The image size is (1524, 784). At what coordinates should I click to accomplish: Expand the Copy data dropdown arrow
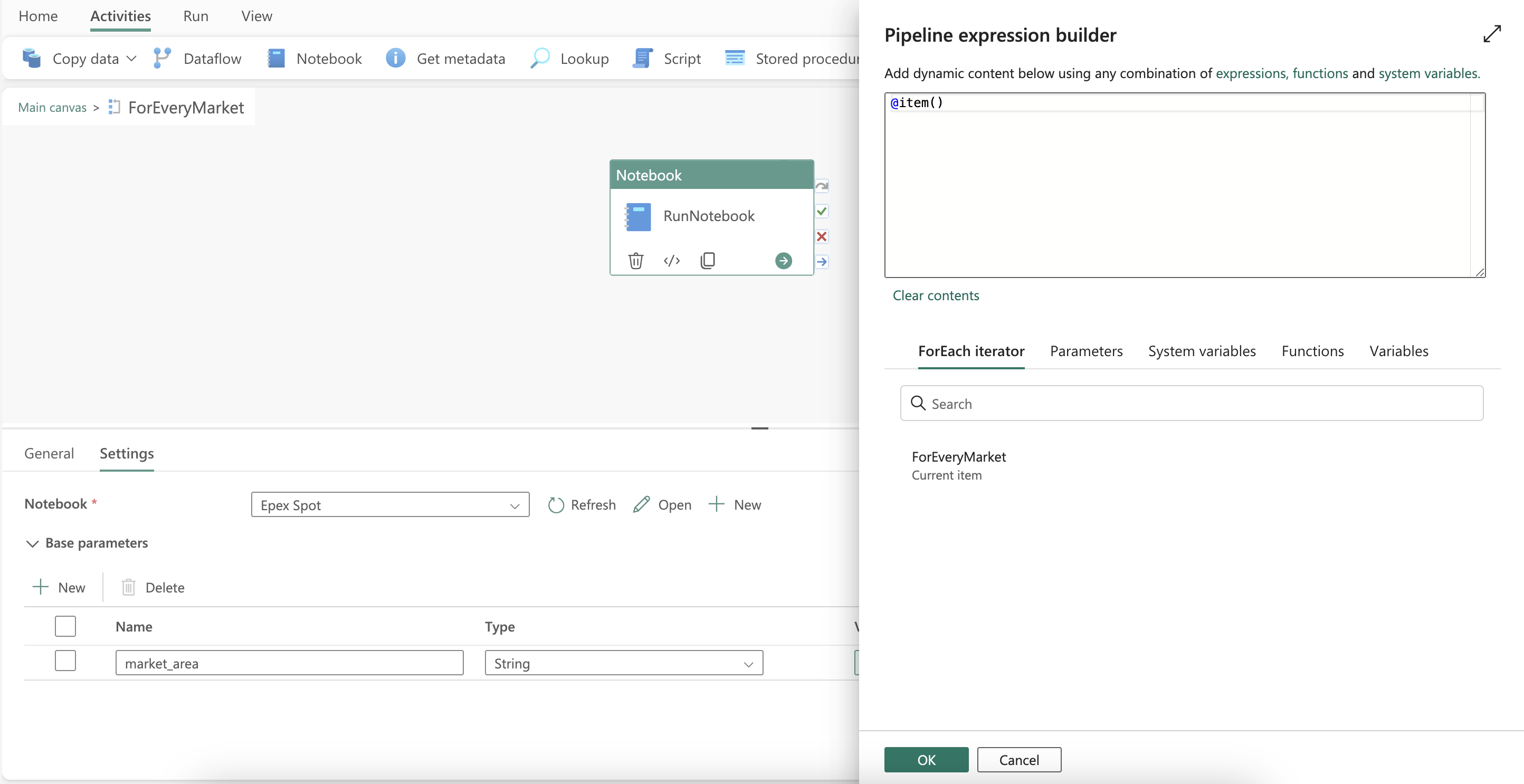click(x=131, y=59)
